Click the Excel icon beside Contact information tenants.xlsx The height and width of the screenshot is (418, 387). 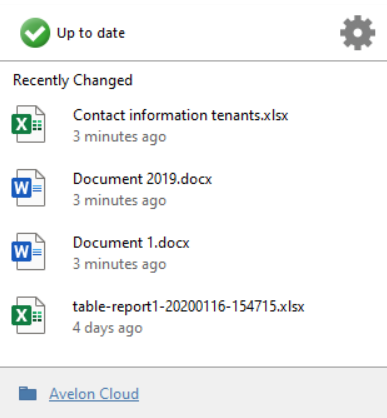28,124
